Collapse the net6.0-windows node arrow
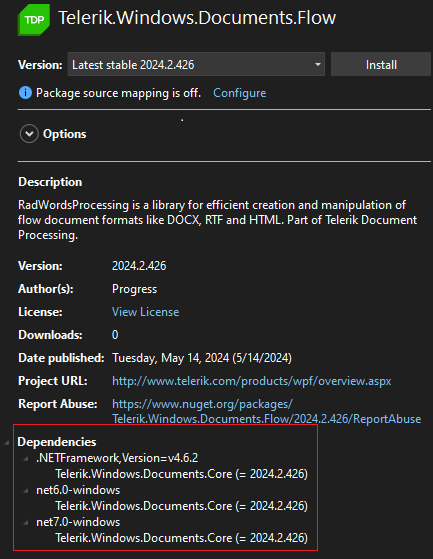This screenshot has height=559, width=433. click(x=26, y=491)
